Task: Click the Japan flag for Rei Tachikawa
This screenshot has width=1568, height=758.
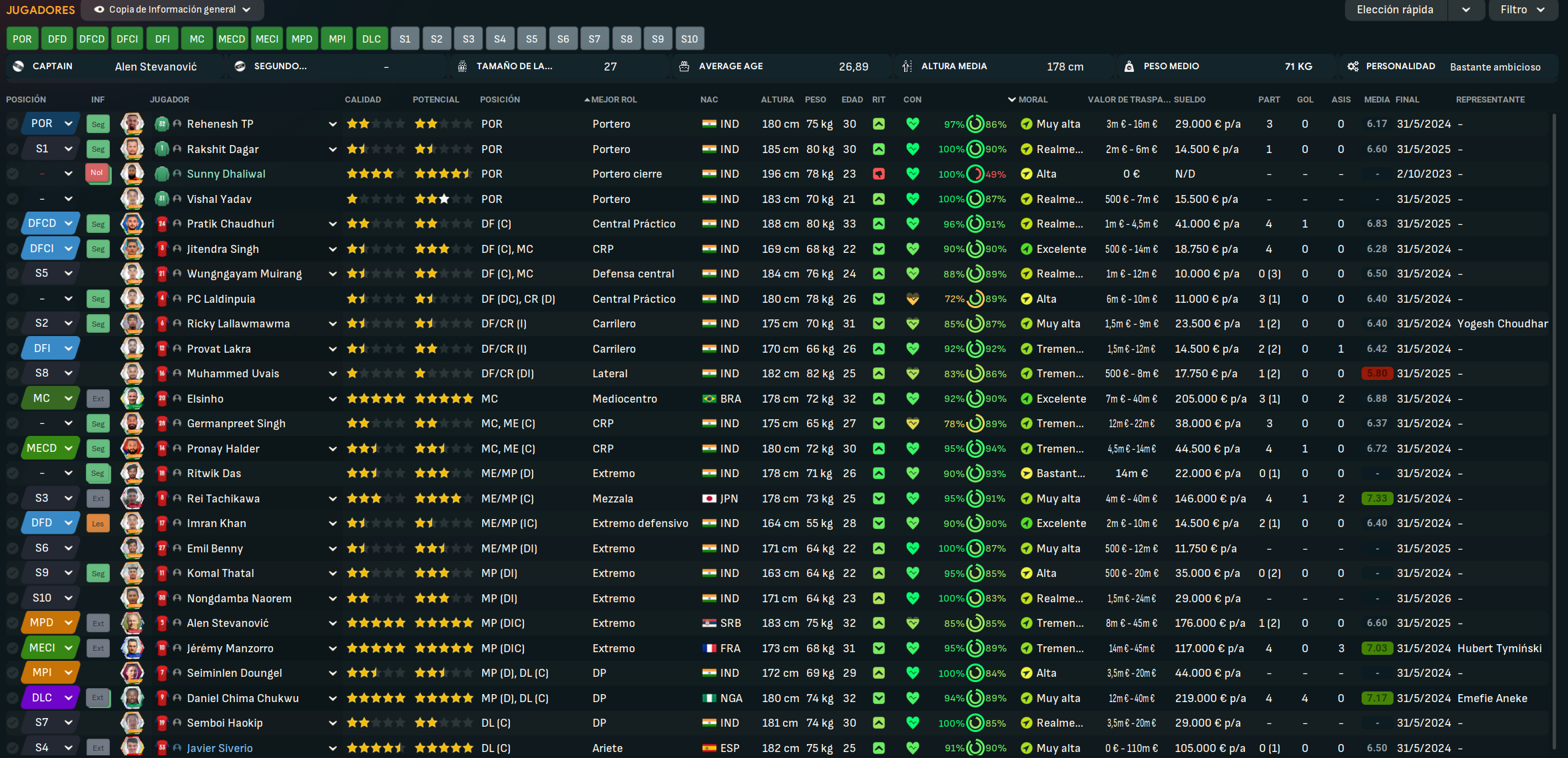Action: click(709, 499)
